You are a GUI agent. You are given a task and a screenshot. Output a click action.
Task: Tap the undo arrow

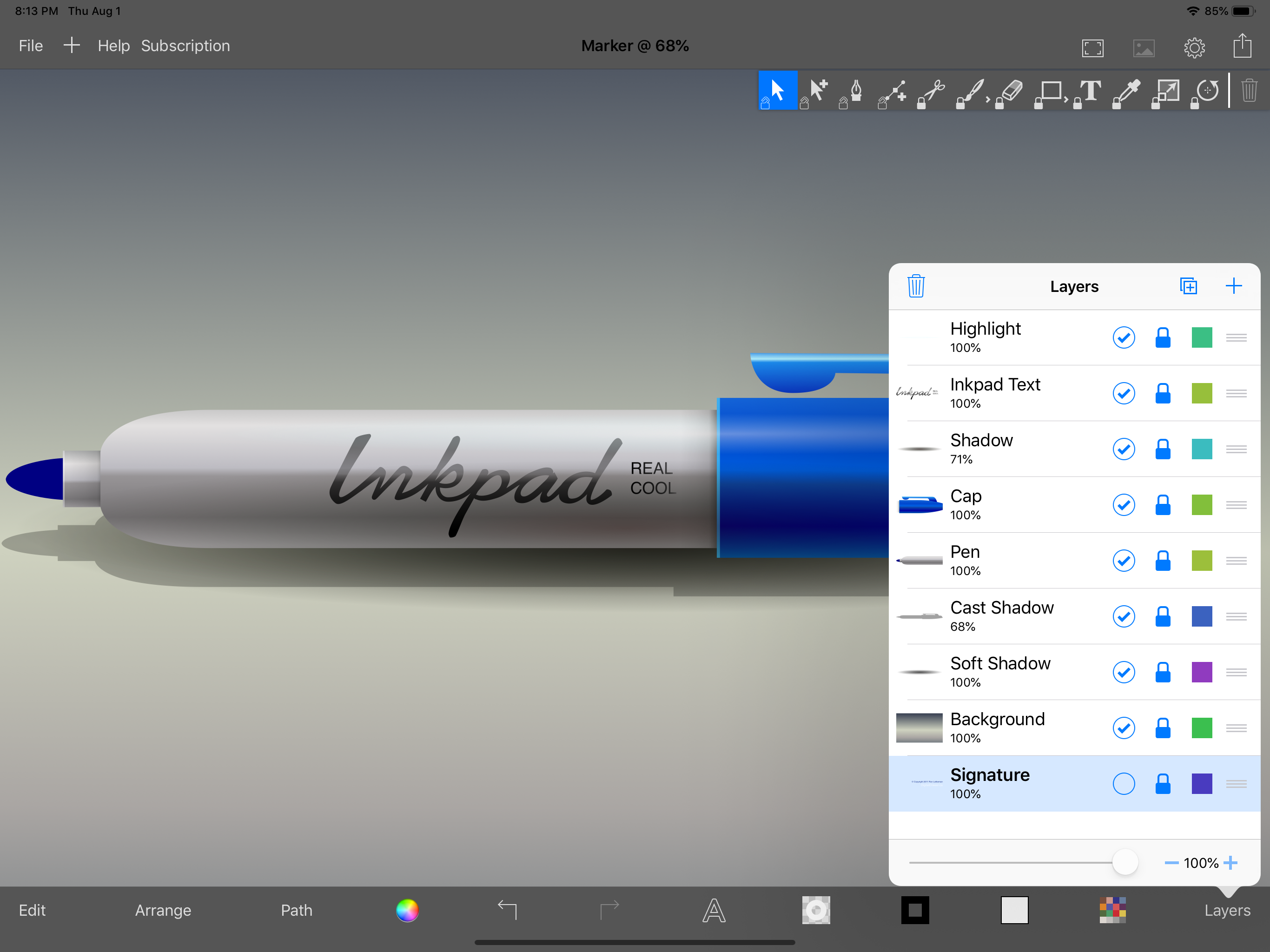pos(508,910)
